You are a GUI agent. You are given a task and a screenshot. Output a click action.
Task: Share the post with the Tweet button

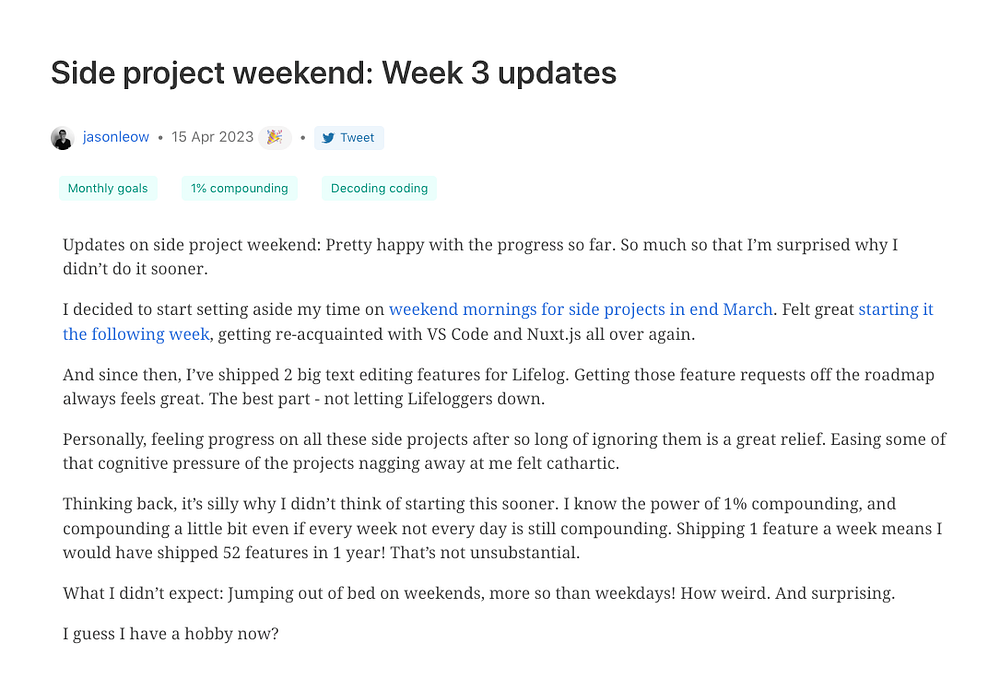pyautogui.click(x=349, y=138)
